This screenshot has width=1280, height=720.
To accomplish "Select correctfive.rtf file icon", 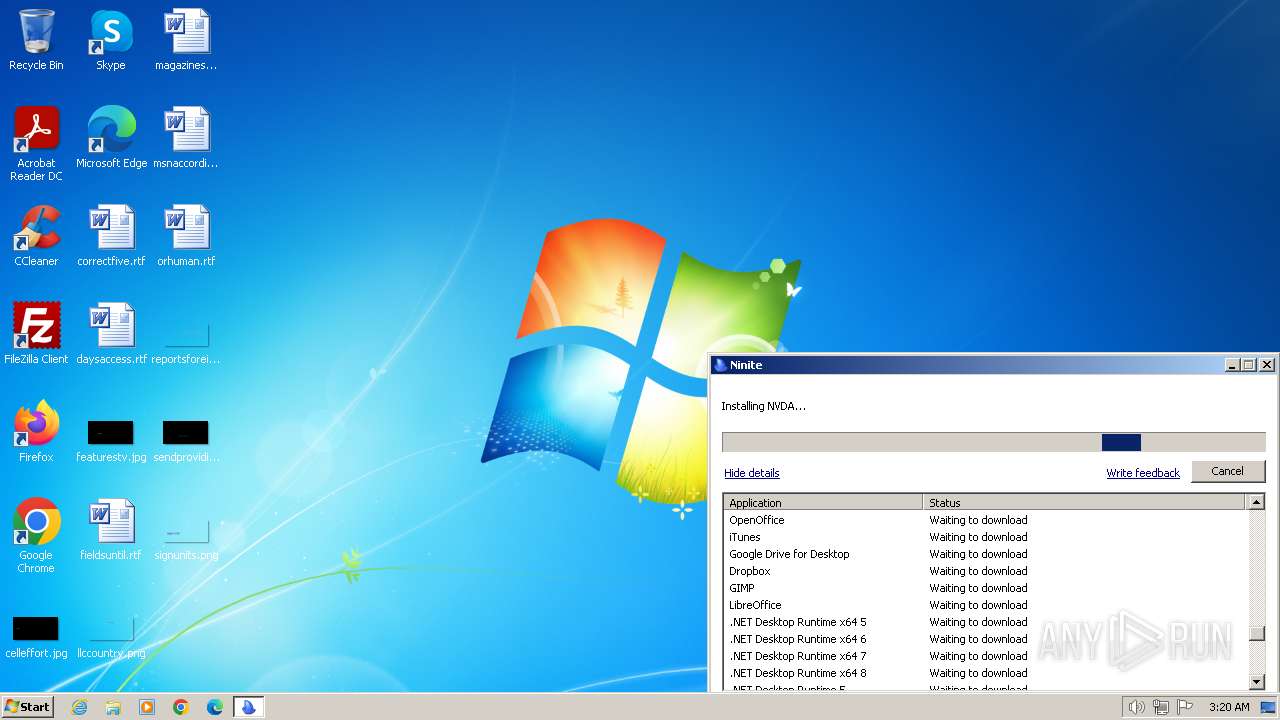I will pos(111,235).
